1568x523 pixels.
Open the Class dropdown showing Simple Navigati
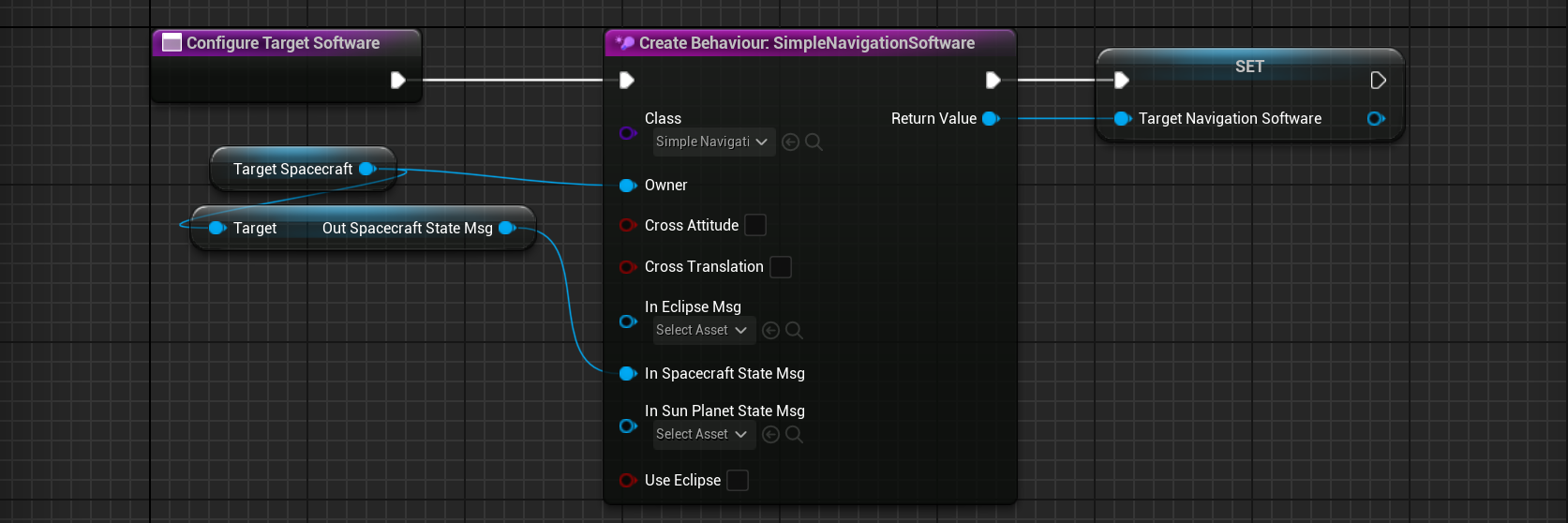tap(712, 142)
